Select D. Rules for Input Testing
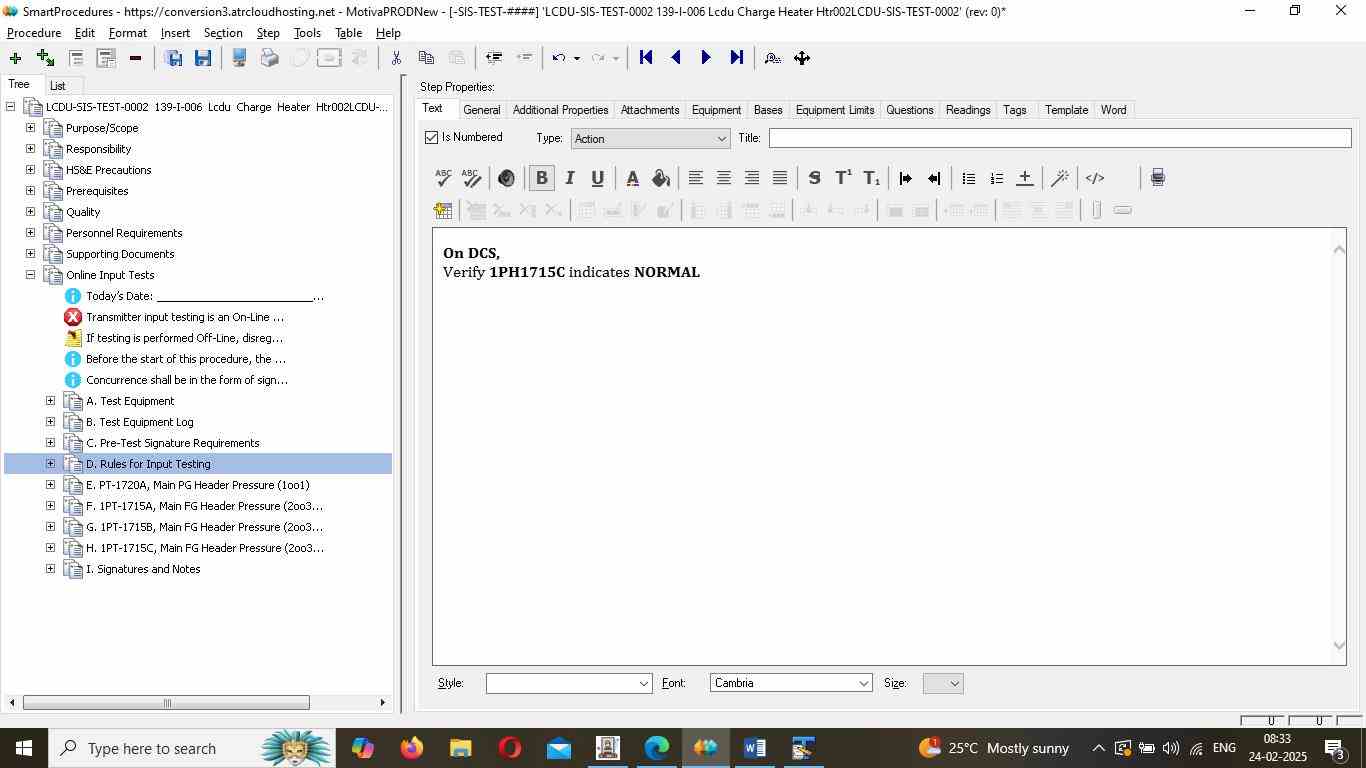Viewport: 1366px width, 768px height. tap(148, 464)
